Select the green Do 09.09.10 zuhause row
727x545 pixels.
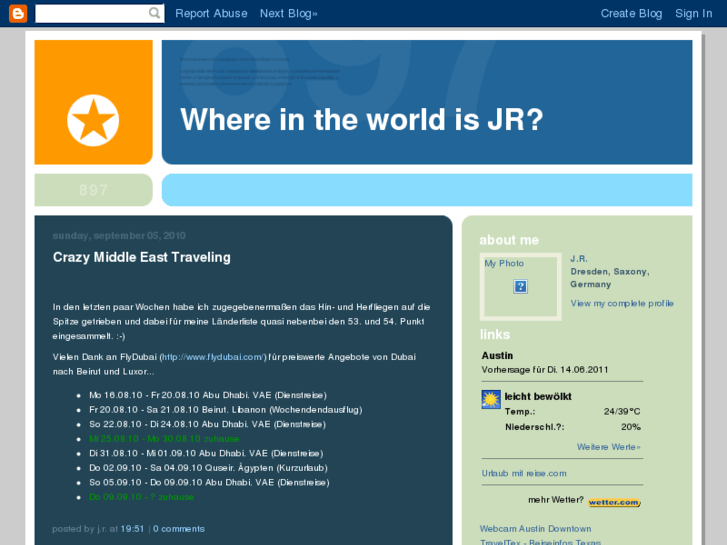tap(141, 497)
